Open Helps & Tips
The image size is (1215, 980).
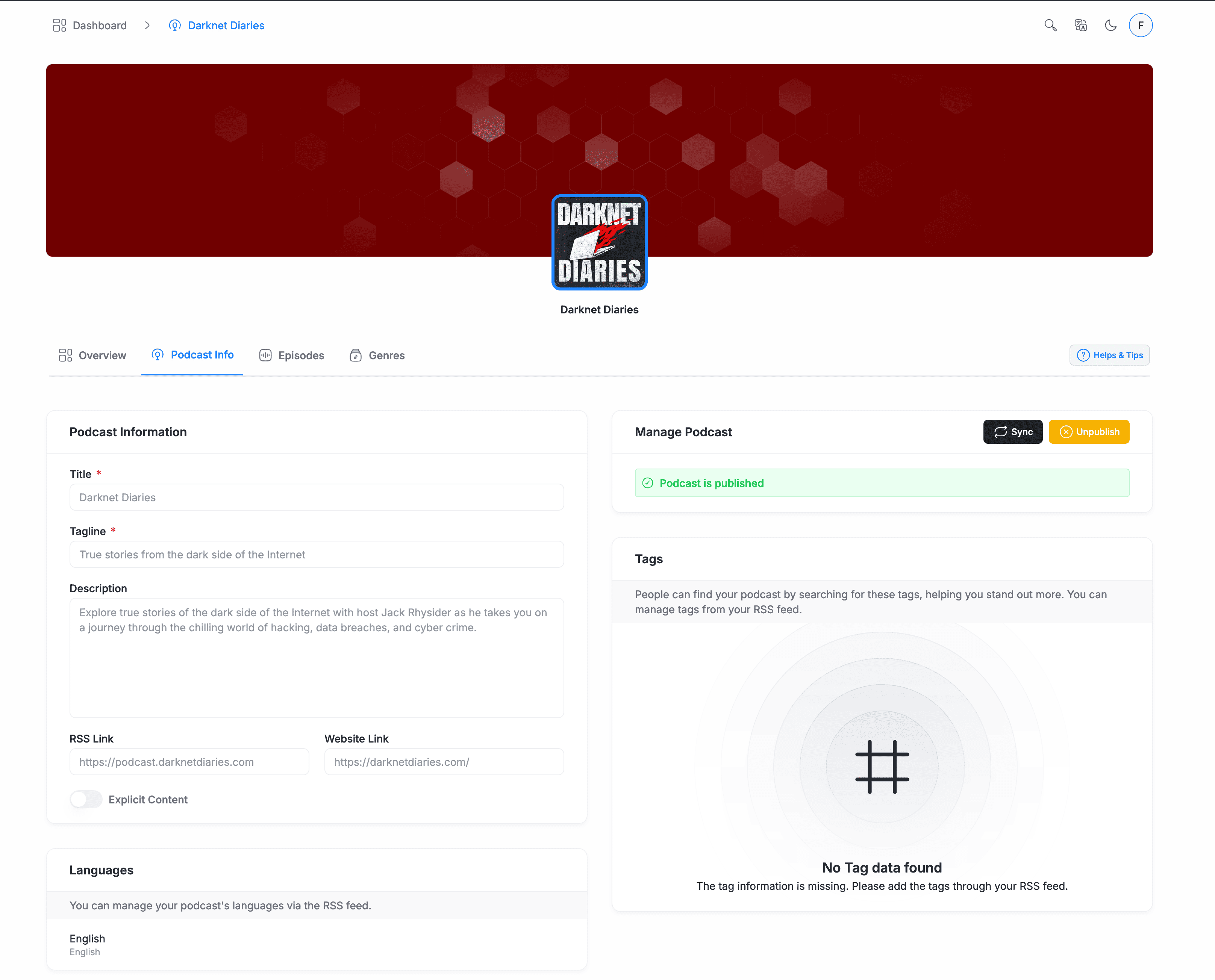click(x=1109, y=355)
